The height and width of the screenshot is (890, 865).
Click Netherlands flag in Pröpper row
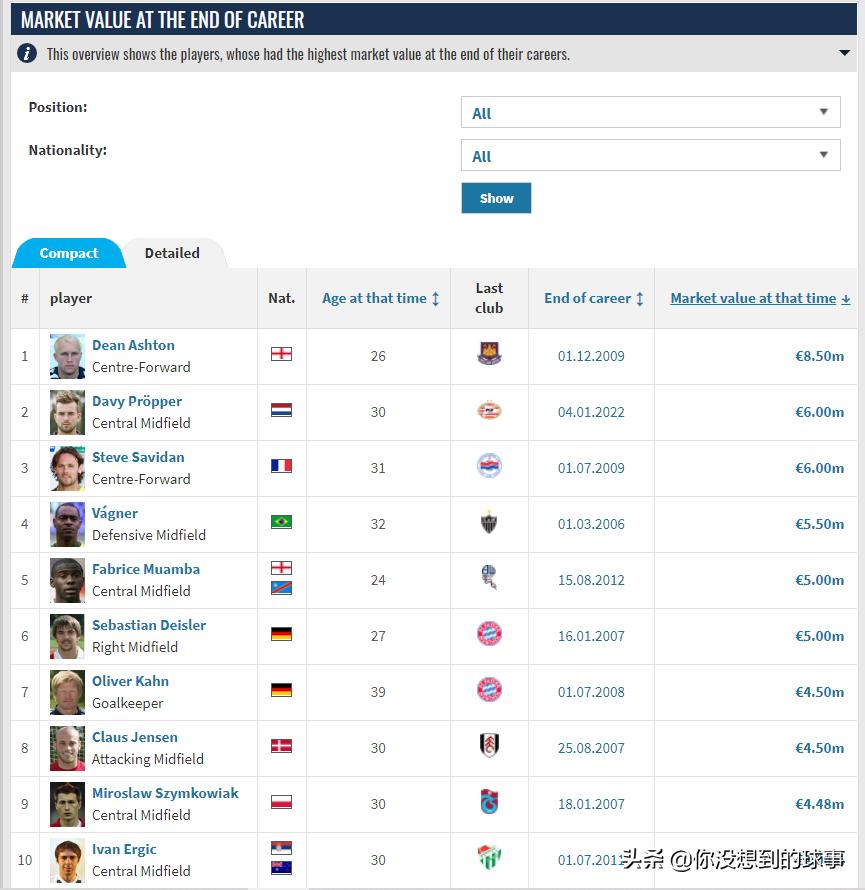point(282,410)
